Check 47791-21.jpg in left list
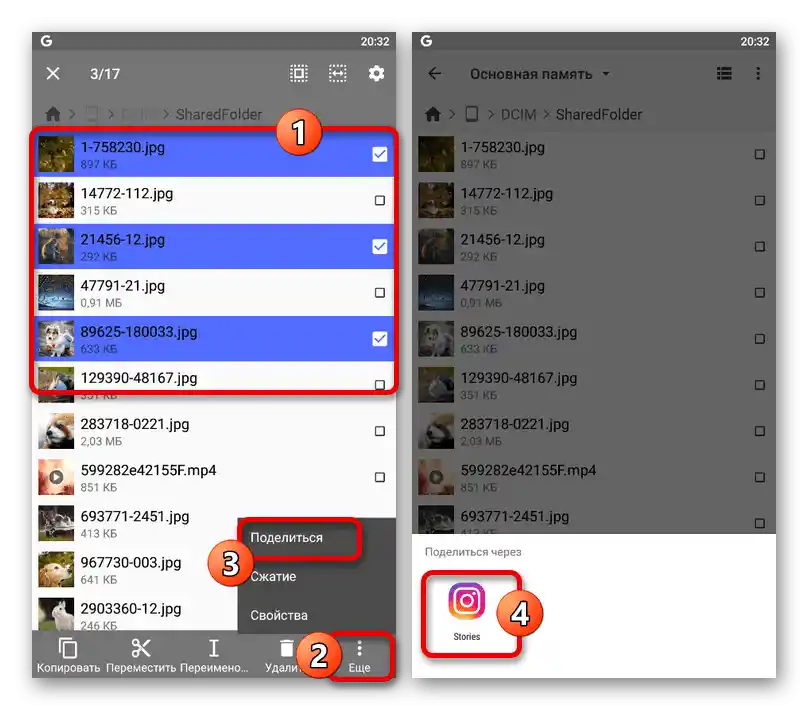This screenshot has height=710, width=808. 380,293
